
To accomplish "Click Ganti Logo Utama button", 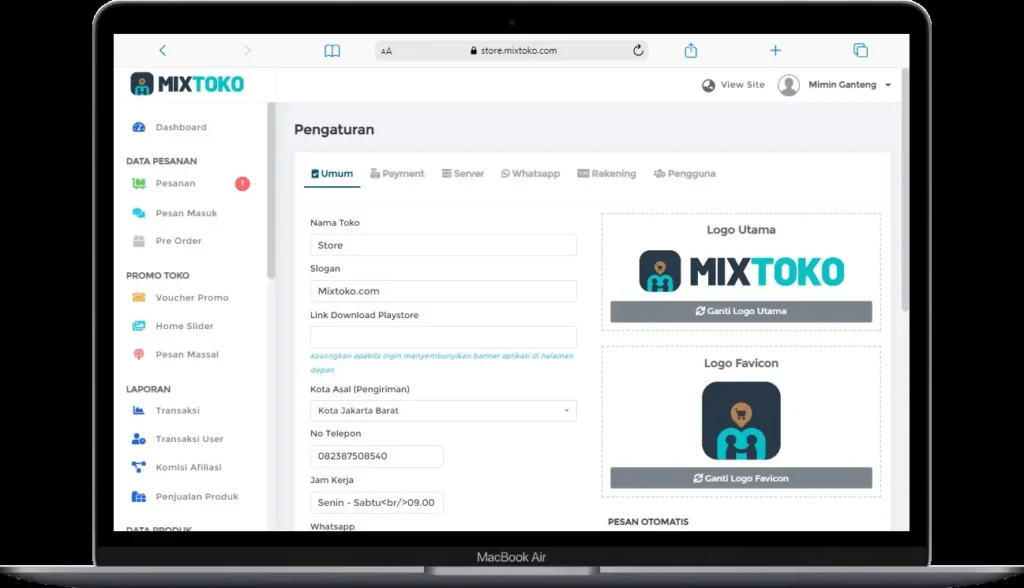I will pyautogui.click(x=741, y=312).
